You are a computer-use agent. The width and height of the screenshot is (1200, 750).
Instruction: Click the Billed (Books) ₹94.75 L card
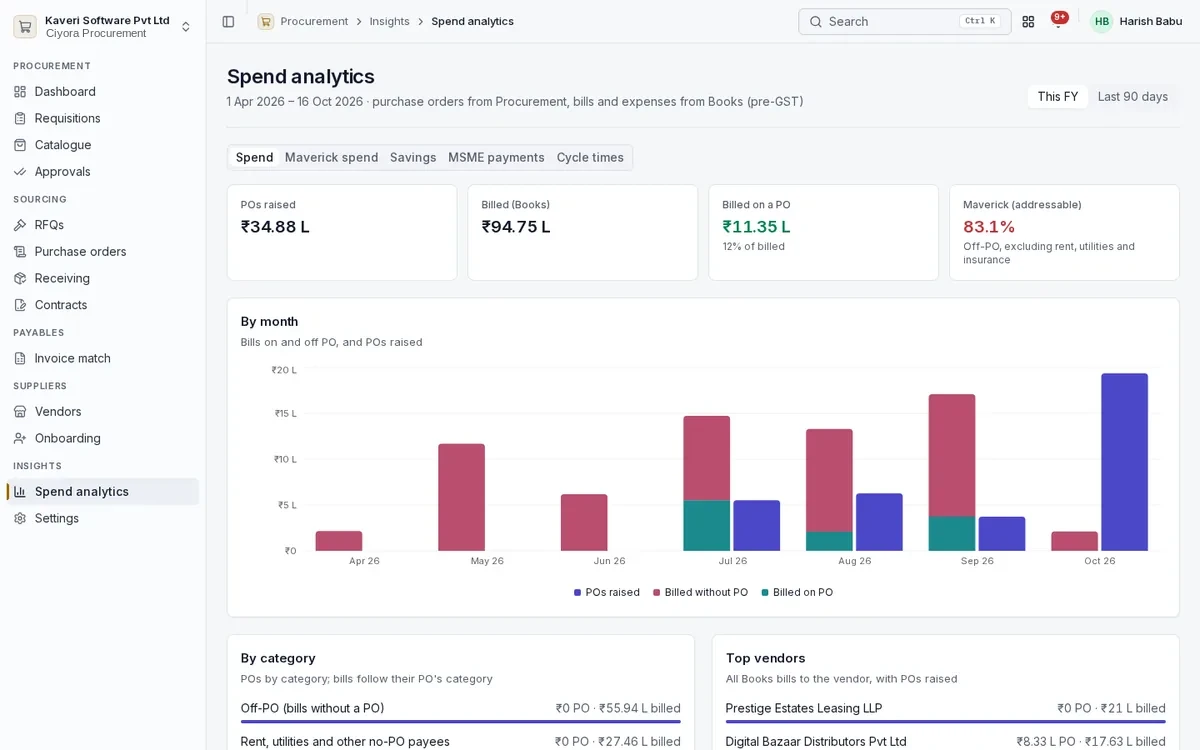pyautogui.click(x=583, y=232)
